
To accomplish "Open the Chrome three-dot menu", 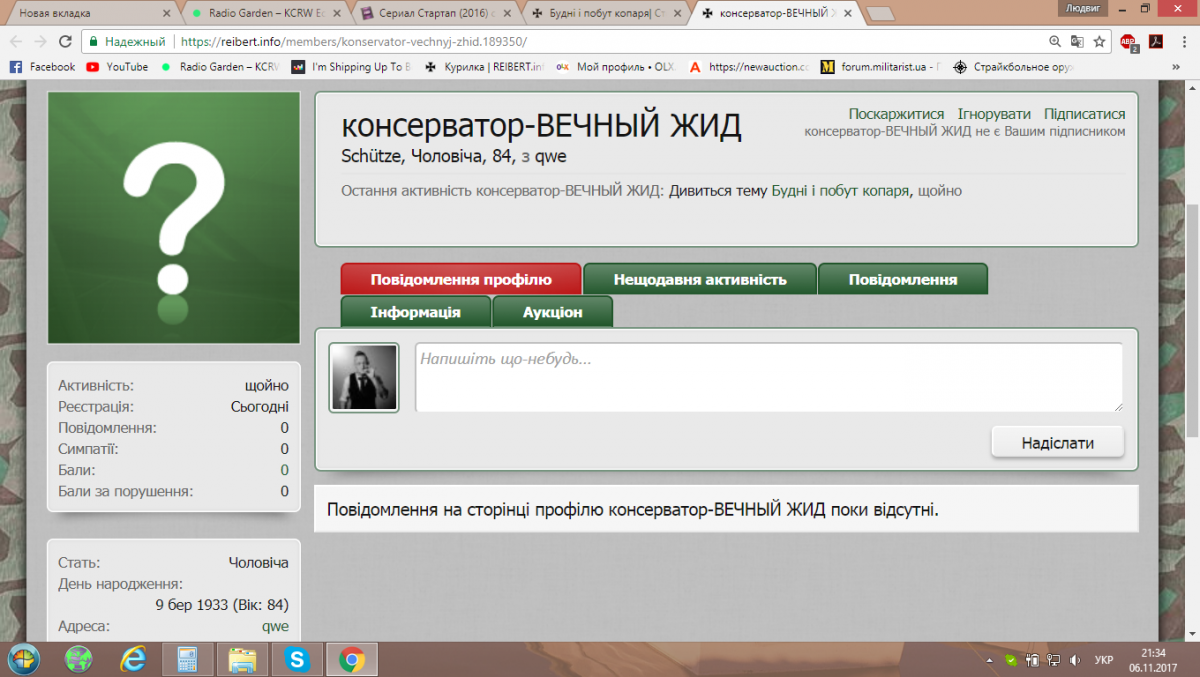I will coord(1183,42).
